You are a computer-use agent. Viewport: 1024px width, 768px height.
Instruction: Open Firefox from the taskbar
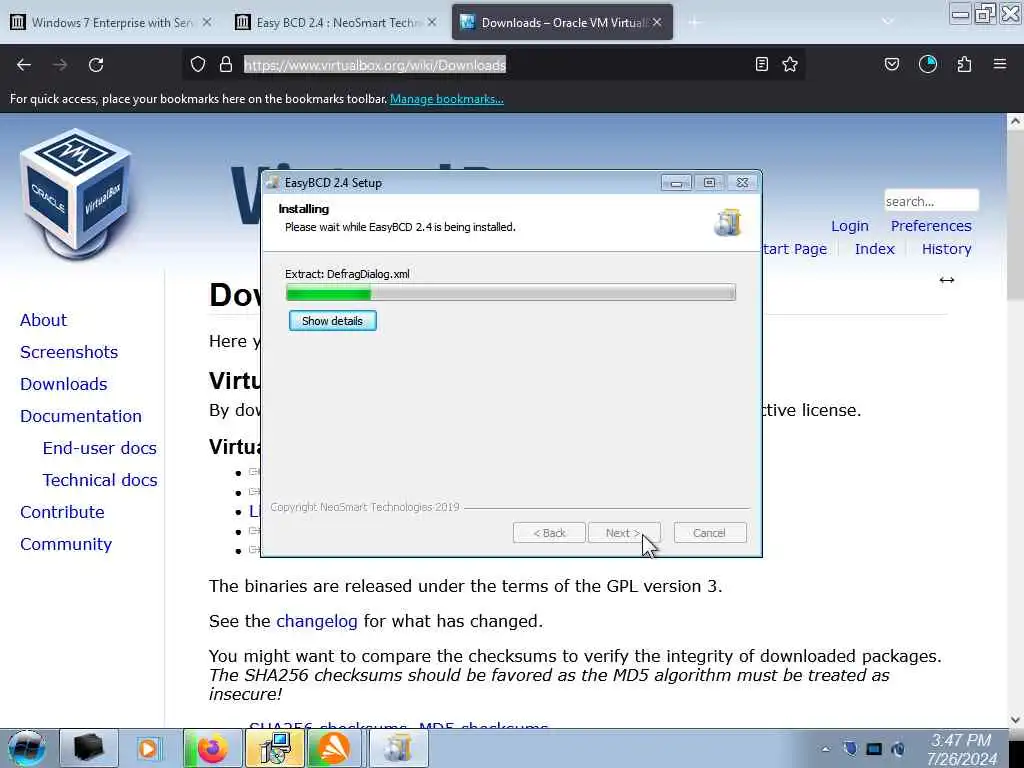(212, 748)
